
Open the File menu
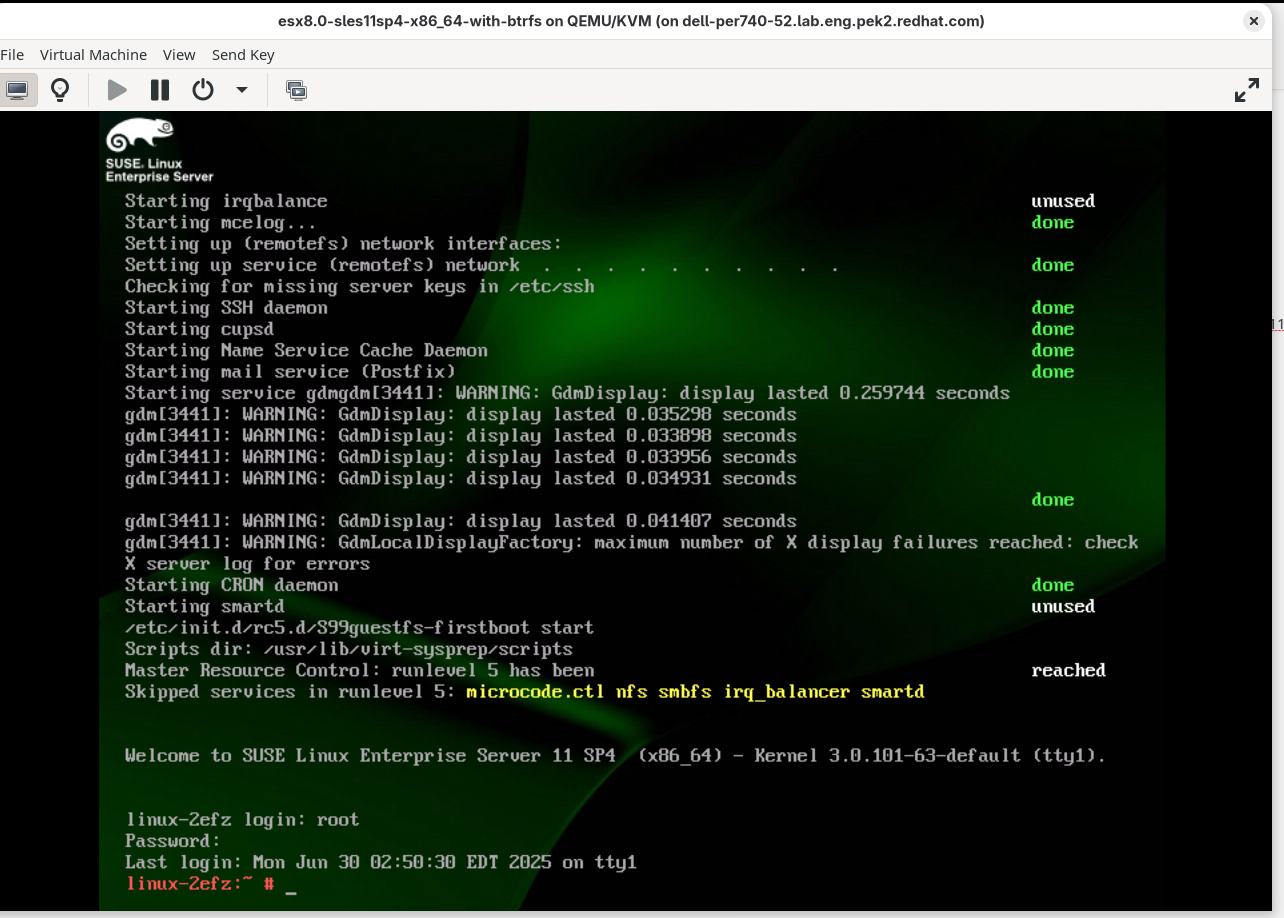12,55
